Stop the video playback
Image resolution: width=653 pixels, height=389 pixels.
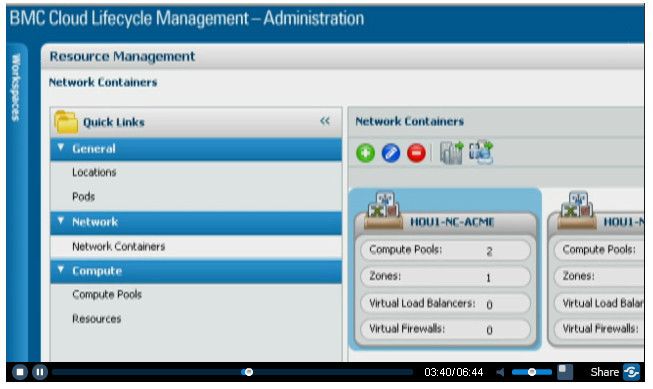coord(20,372)
